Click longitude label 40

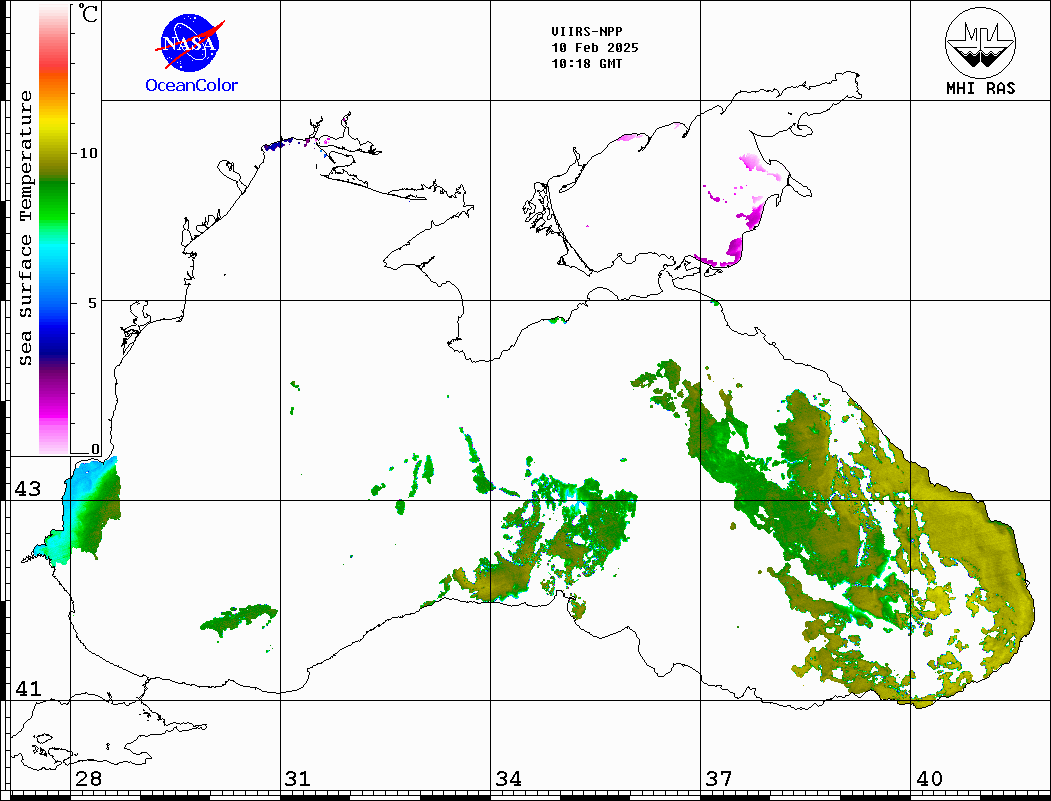click(929, 778)
